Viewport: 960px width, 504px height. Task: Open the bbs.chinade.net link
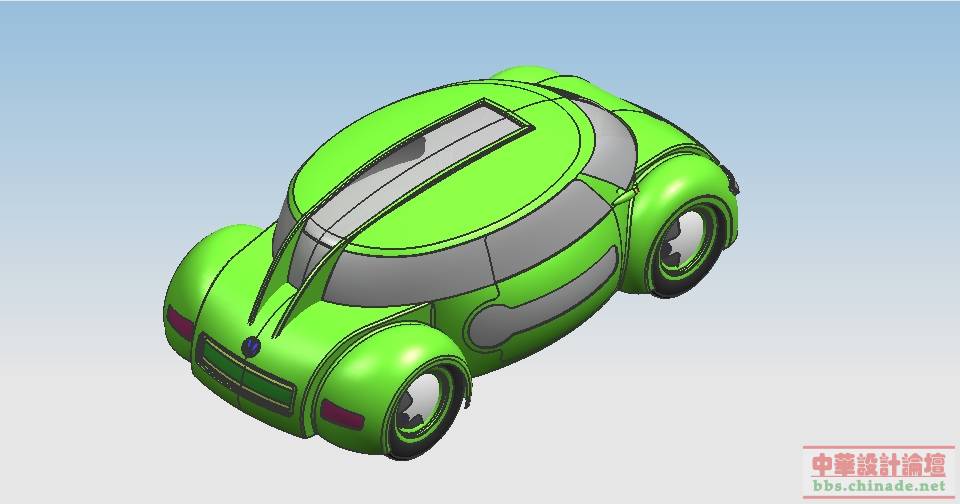pos(878,486)
